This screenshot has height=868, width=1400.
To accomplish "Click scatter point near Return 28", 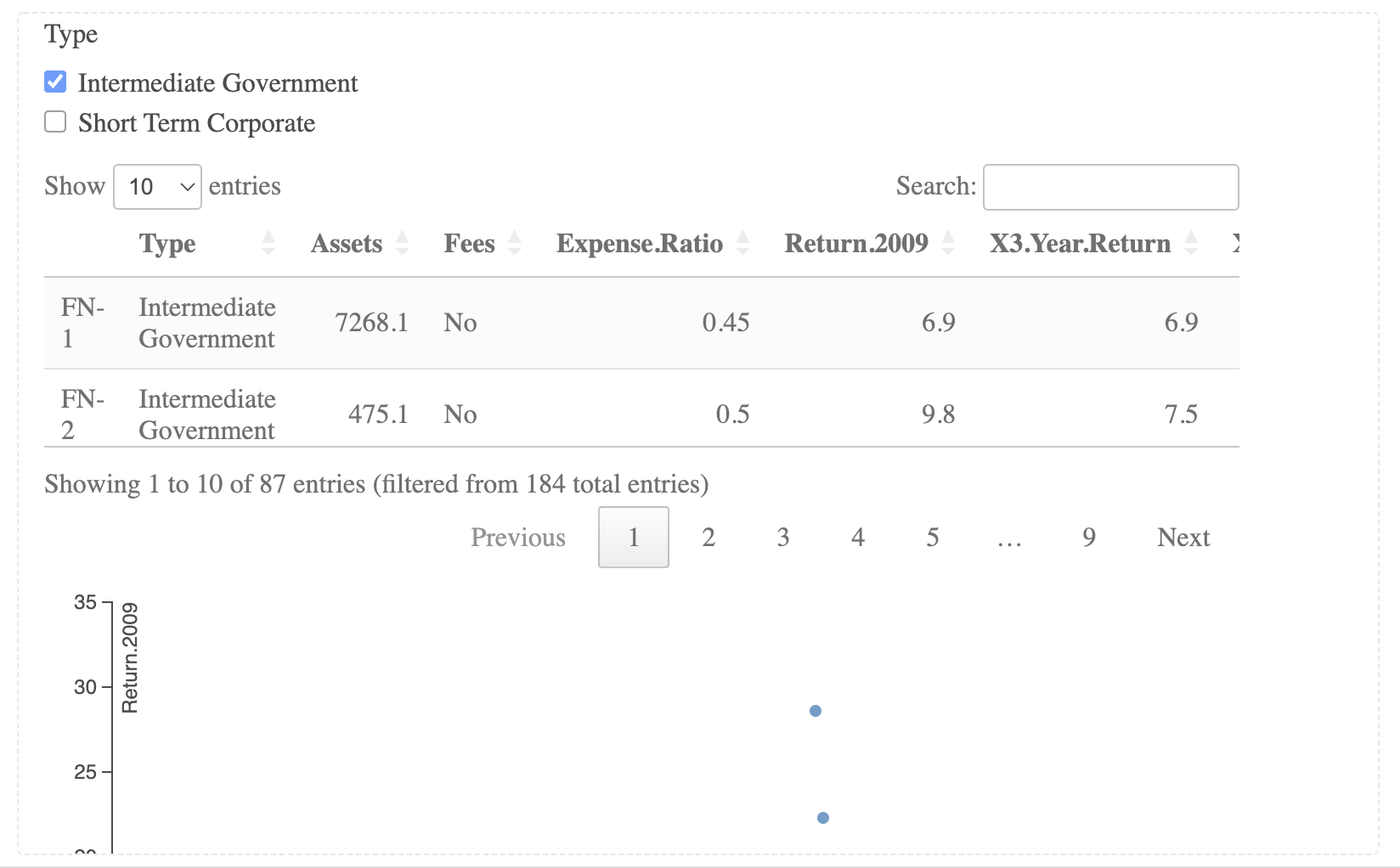I will [816, 711].
